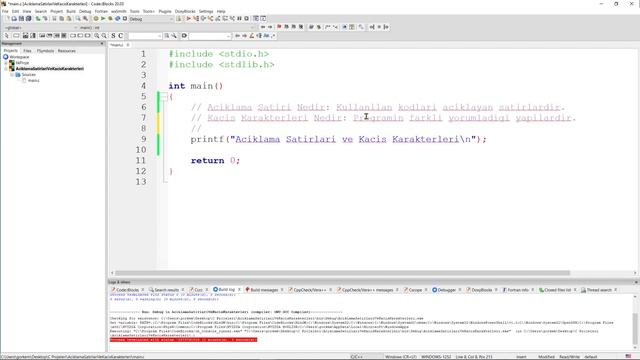Click the Cut icon

click(x=54, y=19)
